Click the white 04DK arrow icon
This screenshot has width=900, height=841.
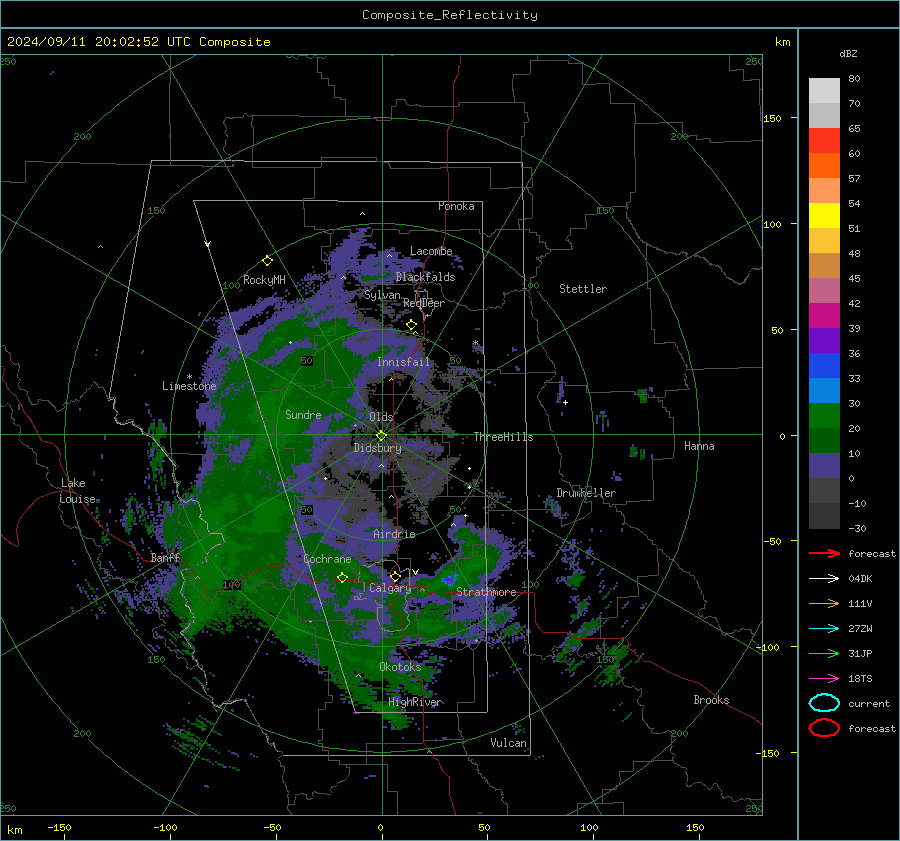pos(824,578)
